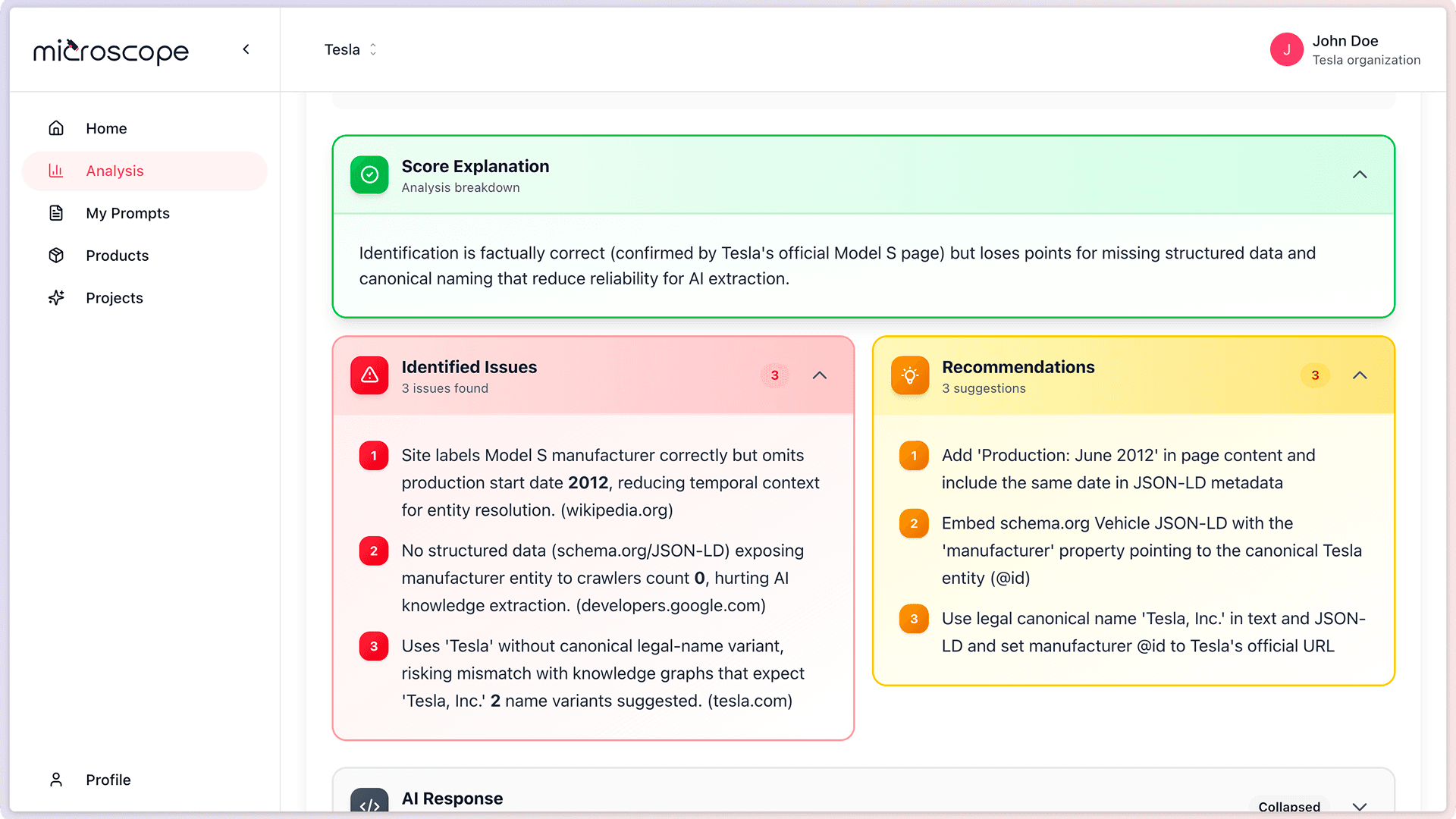Collapse the Score Explanation section

point(1360,174)
